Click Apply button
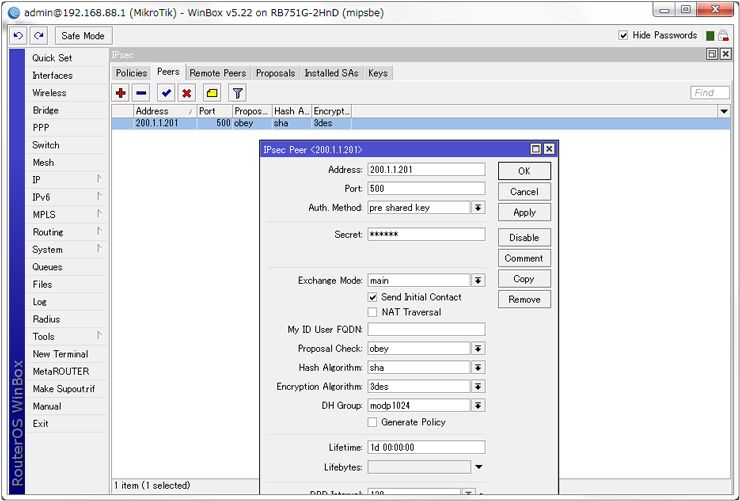Screen dimensions: 740x501 point(524,213)
